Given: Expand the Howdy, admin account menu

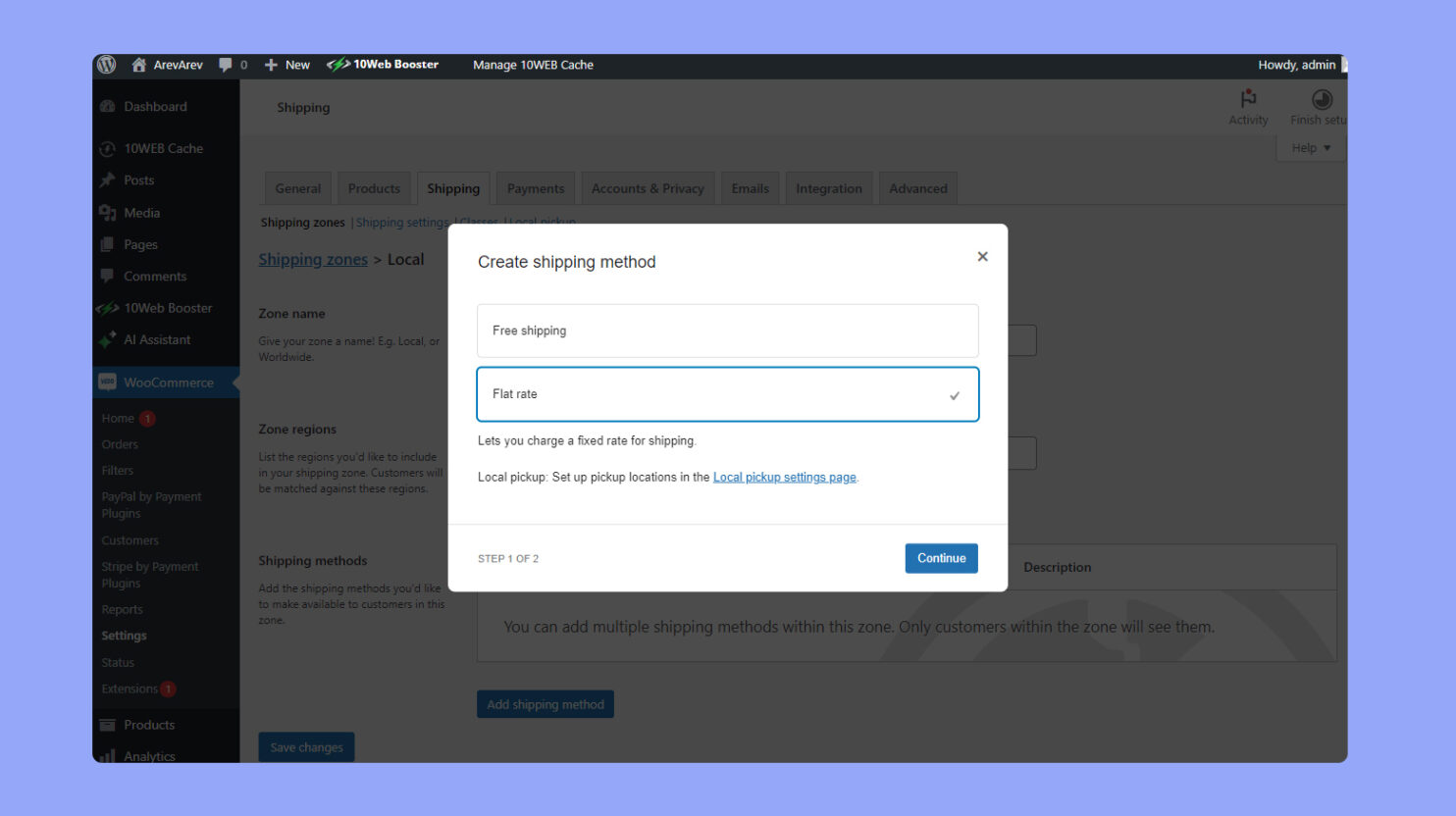Looking at the screenshot, I should pos(1297,65).
